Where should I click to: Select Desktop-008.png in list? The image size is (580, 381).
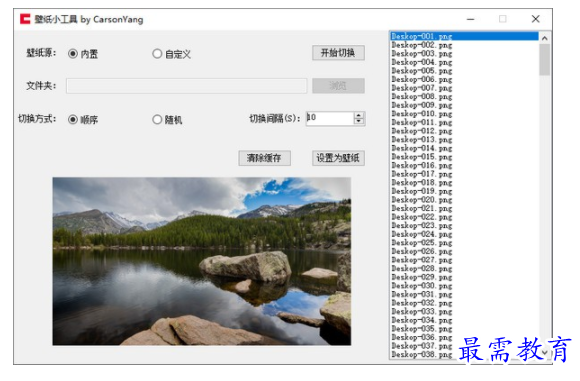click(x=422, y=97)
